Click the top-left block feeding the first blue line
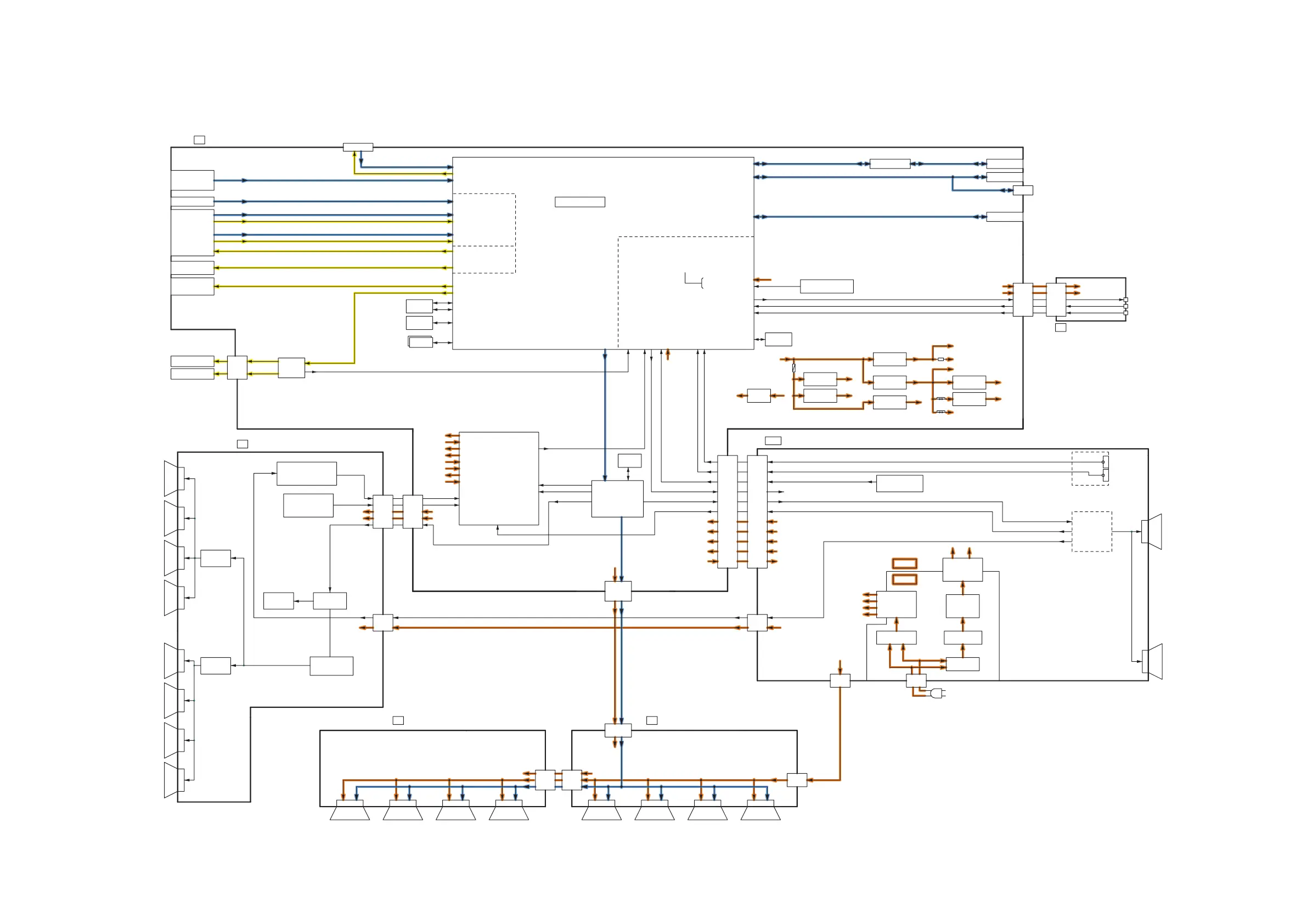Viewport: 1307px width, 924px height. point(193,181)
